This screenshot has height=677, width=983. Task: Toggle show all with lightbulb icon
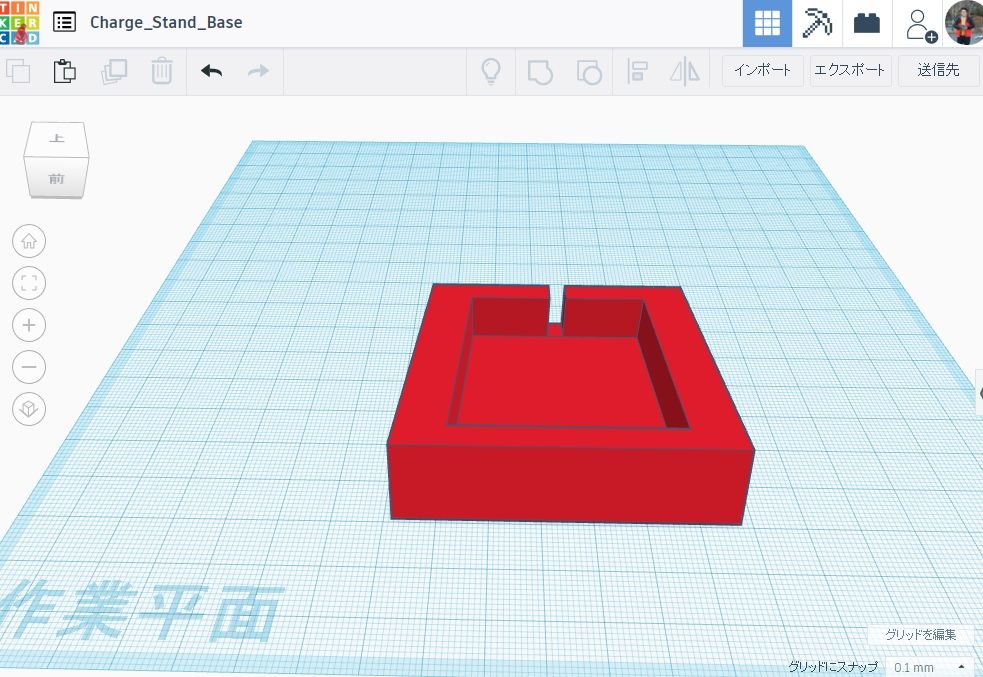point(491,71)
